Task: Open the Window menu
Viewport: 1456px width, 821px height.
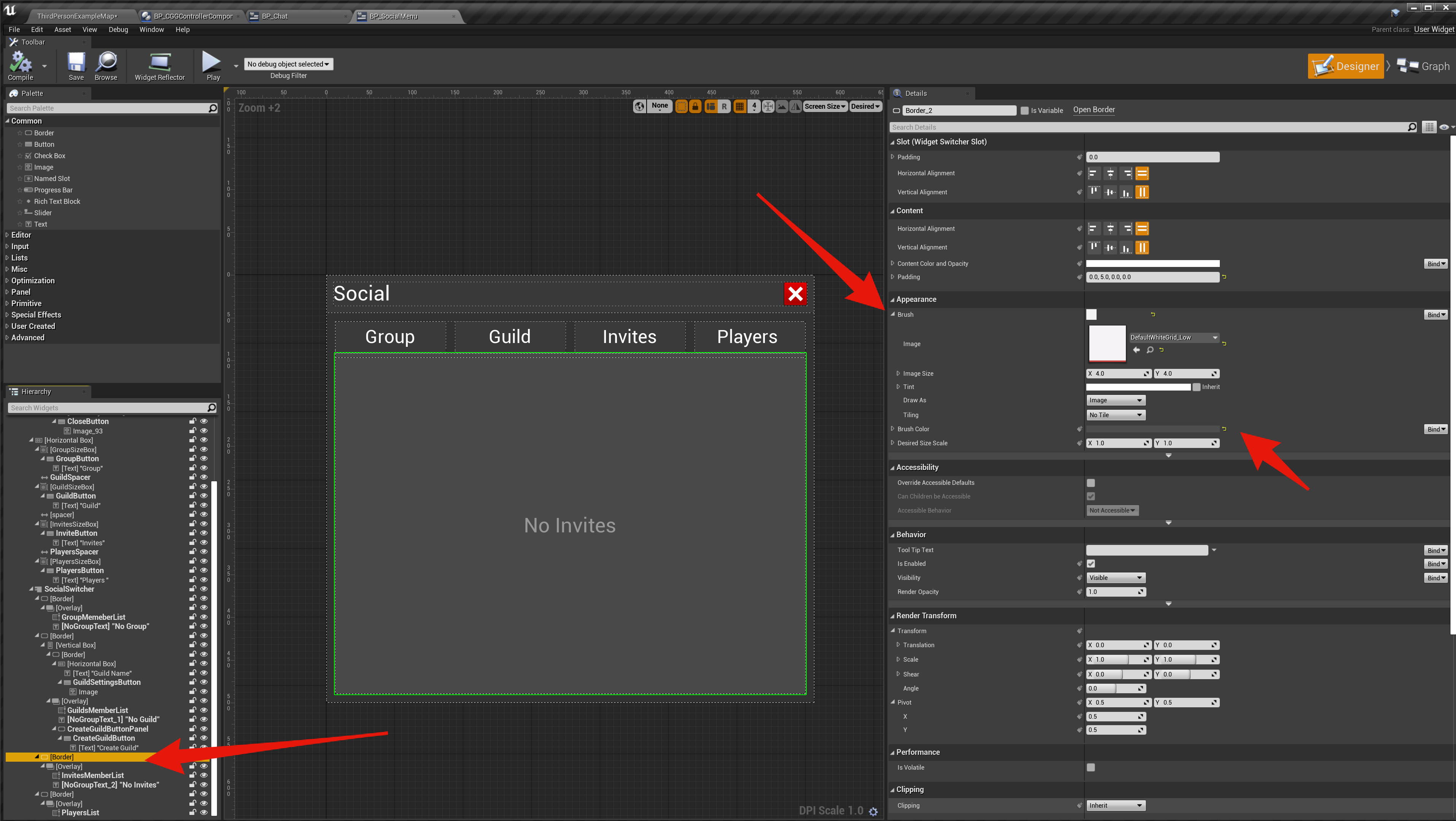Action: pyautogui.click(x=151, y=29)
